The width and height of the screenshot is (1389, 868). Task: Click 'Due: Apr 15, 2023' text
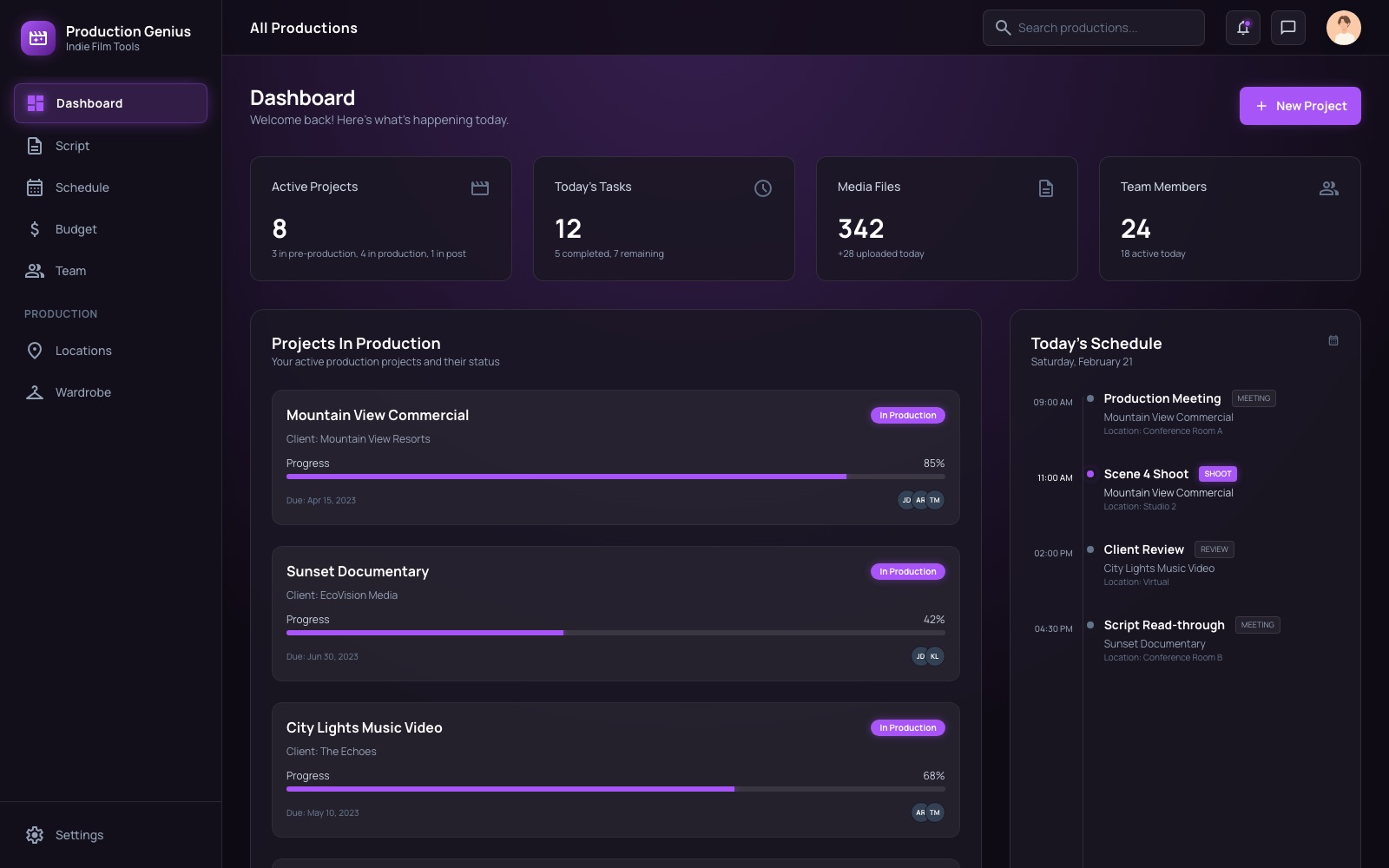pos(321,500)
